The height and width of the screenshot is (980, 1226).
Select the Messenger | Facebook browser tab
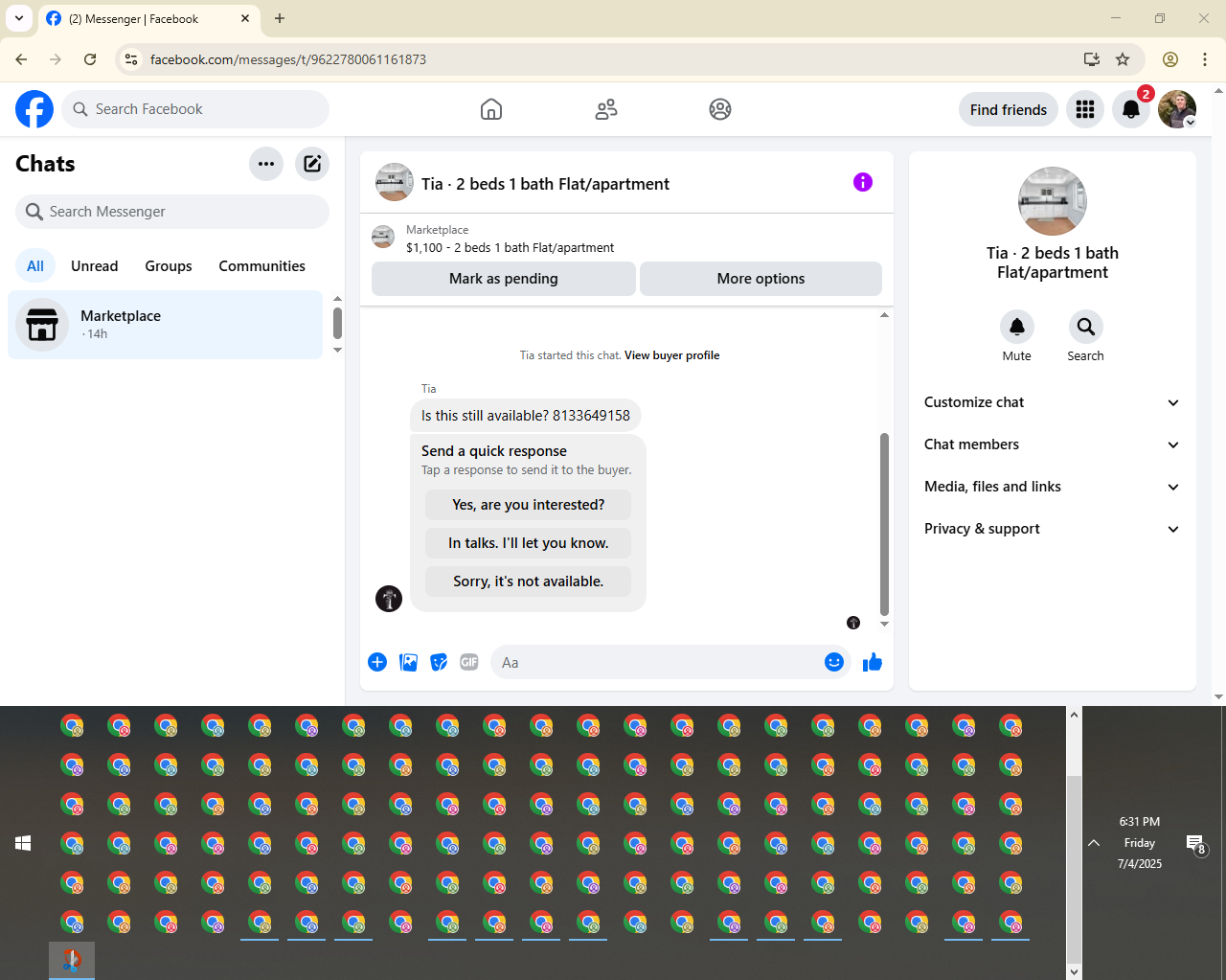148,19
